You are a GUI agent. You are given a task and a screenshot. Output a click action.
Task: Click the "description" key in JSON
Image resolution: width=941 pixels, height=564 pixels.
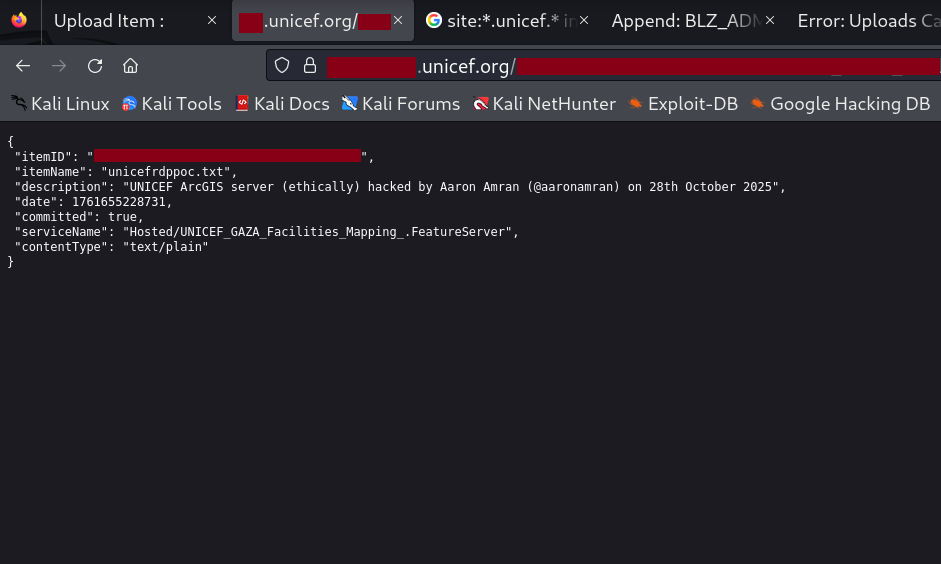(x=61, y=187)
